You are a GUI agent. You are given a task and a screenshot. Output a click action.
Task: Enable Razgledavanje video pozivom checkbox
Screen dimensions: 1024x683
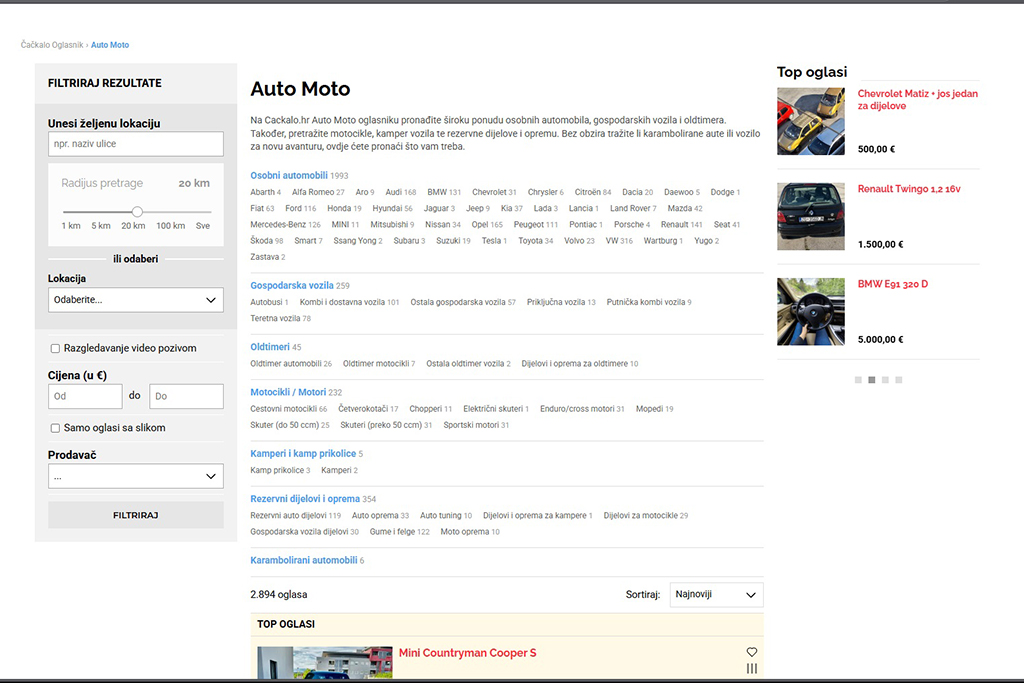[56, 349]
